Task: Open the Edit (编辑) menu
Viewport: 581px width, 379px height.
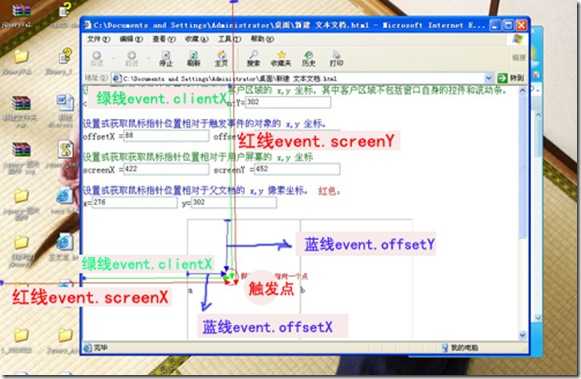Action: click(131, 39)
